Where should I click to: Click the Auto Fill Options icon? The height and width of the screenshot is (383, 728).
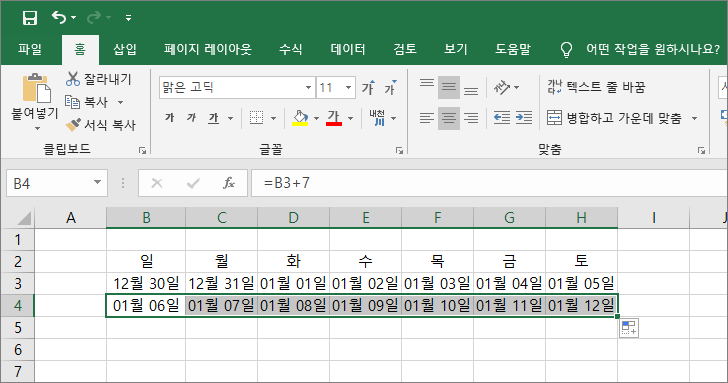pos(629,328)
